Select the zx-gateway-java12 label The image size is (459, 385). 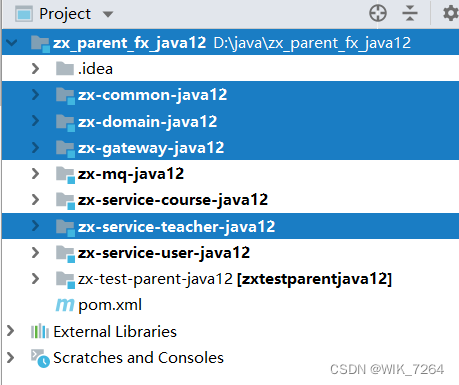pos(151,148)
